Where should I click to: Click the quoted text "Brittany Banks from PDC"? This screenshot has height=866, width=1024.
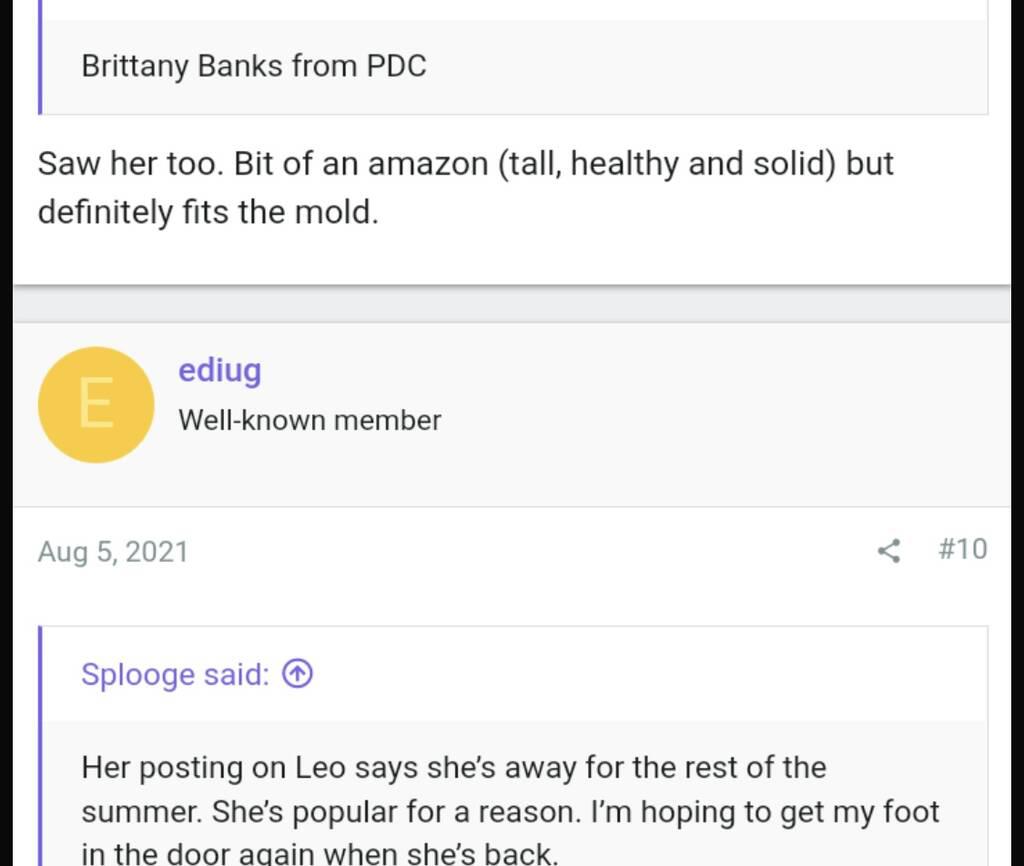tap(254, 66)
